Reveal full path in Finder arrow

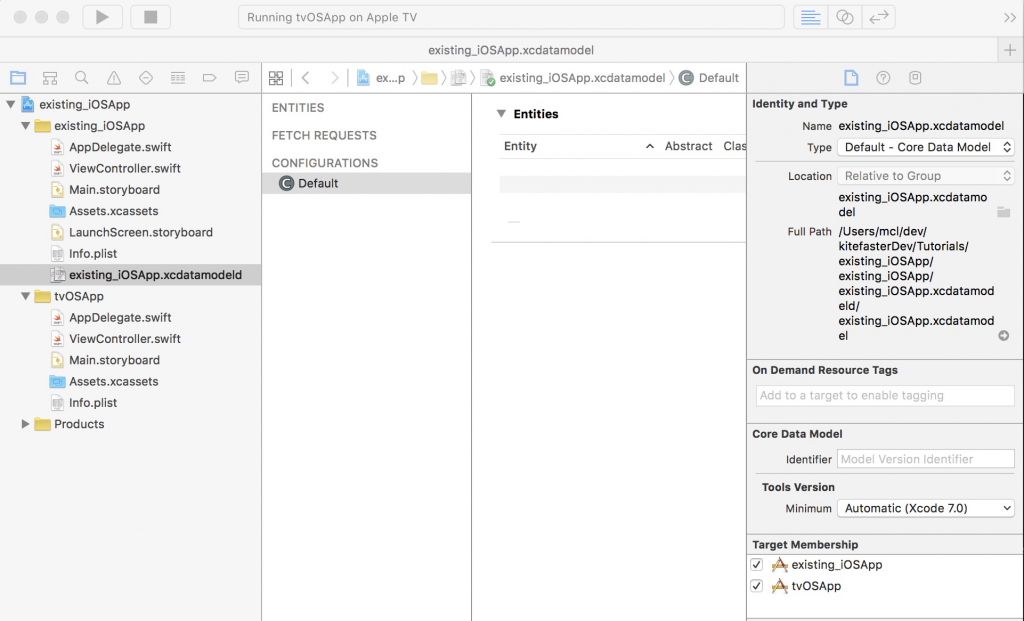click(x=1004, y=336)
